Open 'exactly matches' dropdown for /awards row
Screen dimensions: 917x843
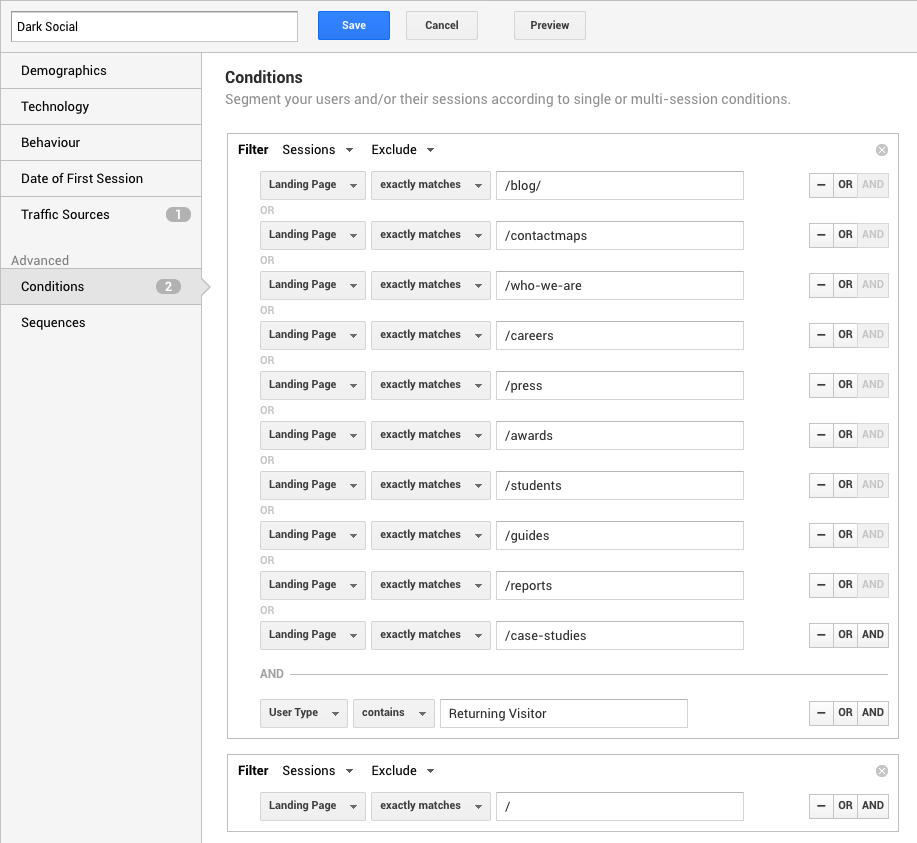point(430,435)
